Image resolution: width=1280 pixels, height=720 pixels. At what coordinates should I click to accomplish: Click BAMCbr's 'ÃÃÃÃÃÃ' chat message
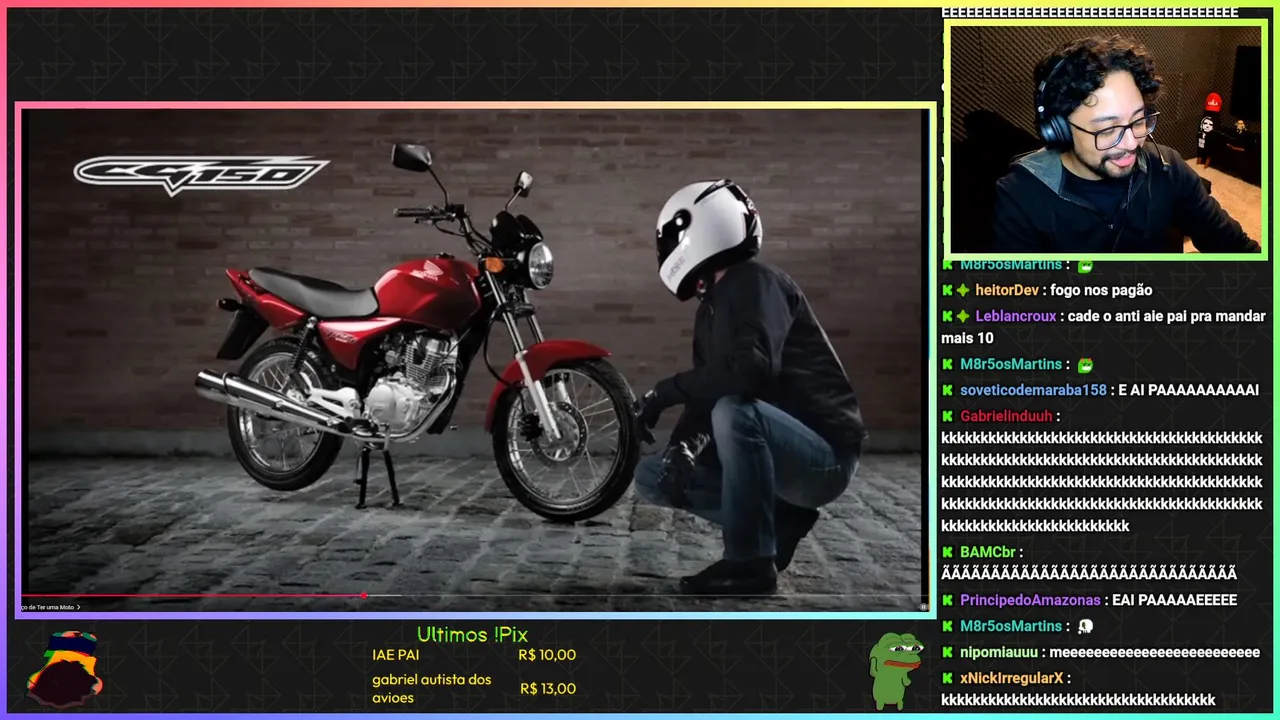1089,574
